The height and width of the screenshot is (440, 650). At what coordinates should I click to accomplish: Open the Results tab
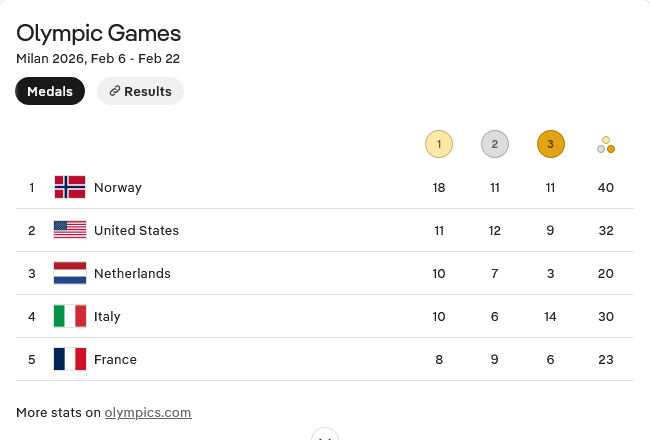pos(140,91)
